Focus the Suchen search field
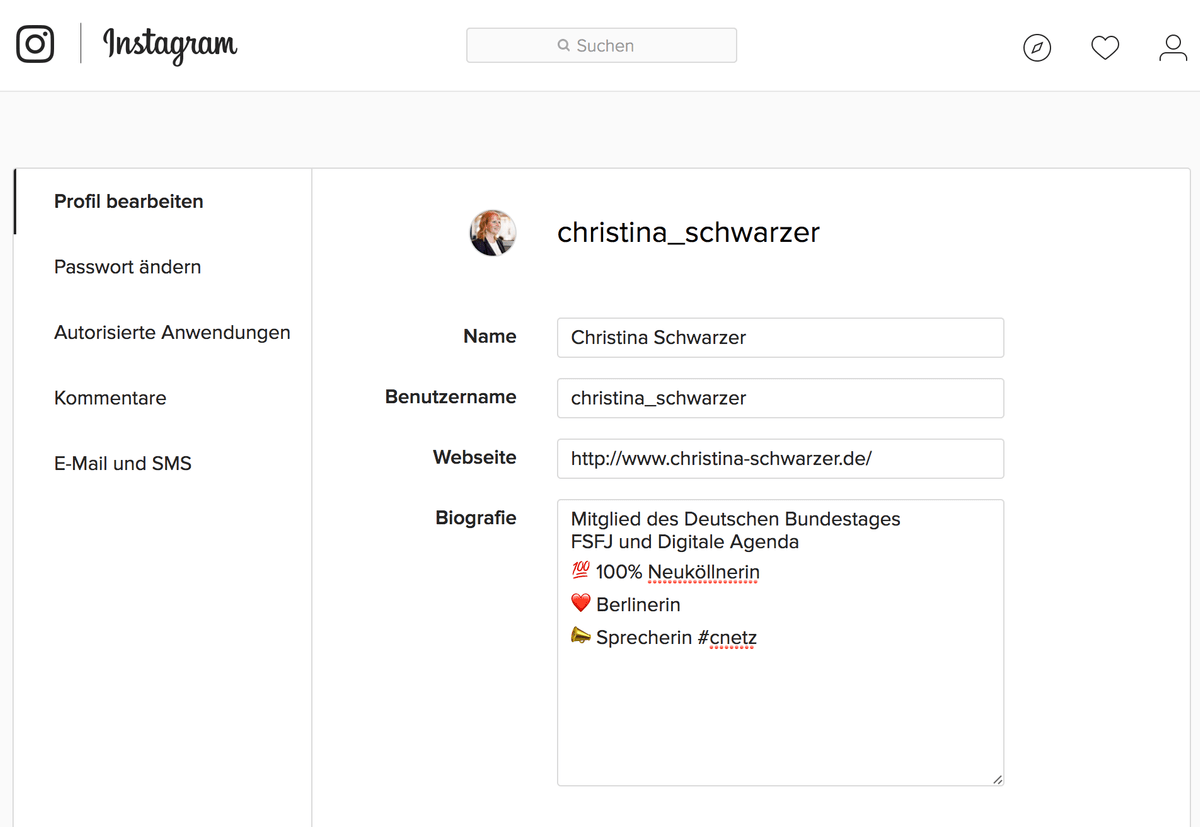Viewport: 1200px width, 827px height. (x=601, y=45)
